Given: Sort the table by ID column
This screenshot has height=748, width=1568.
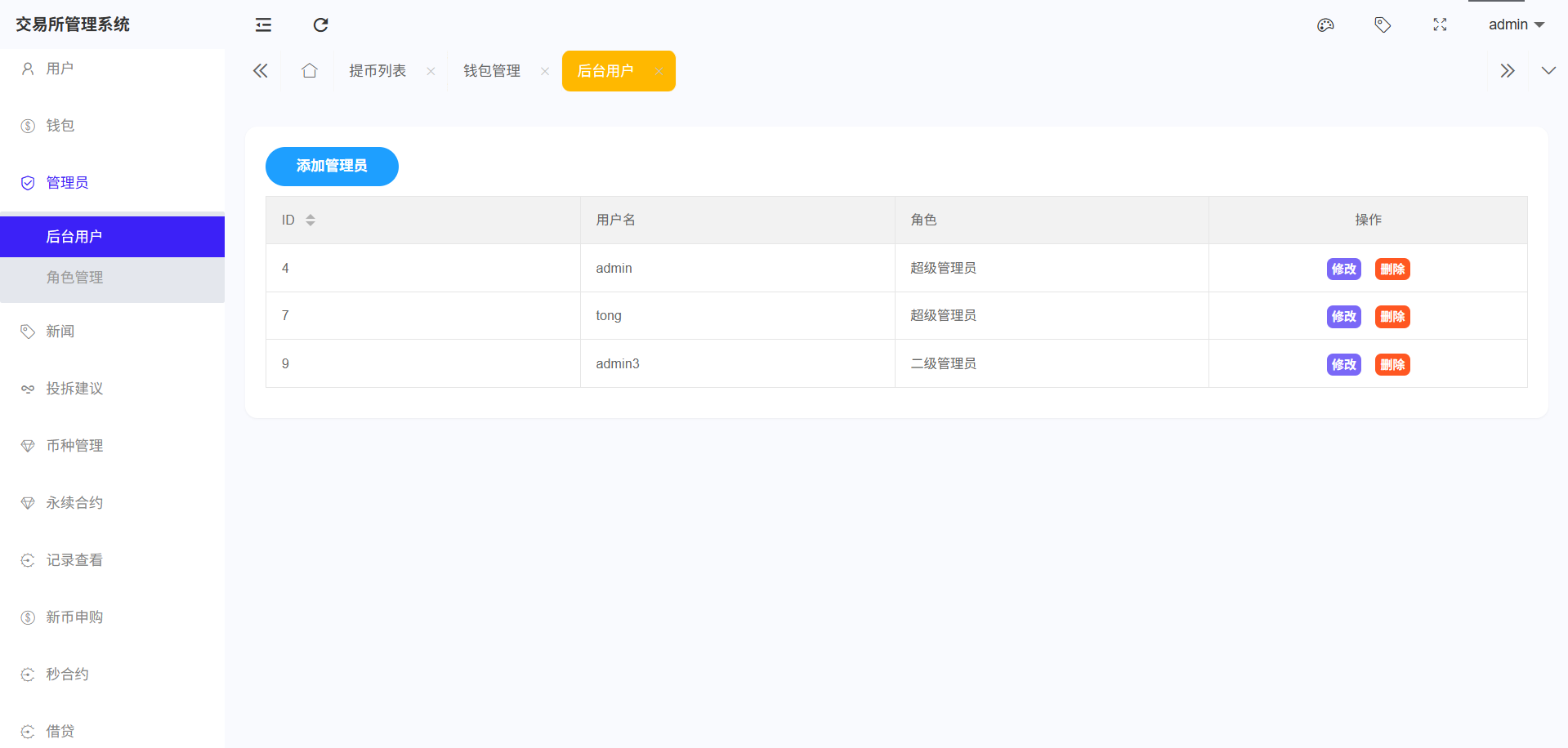Looking at the screenshot, I should pyautogui.click(x=310, y=220).
